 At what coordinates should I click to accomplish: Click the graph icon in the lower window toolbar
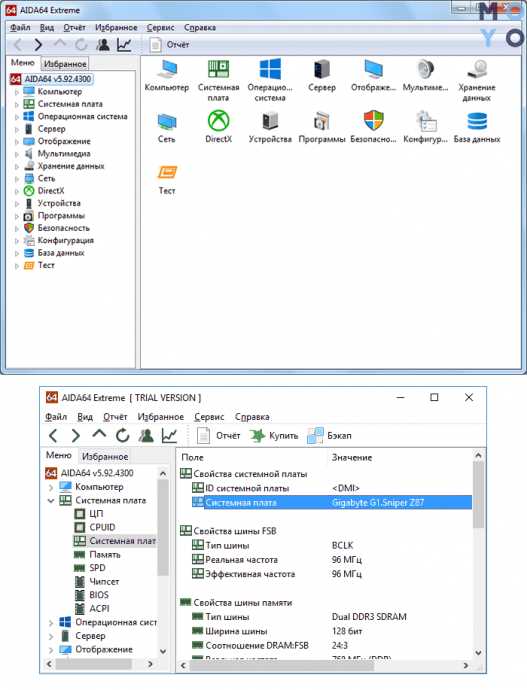(x=169, y=436)
